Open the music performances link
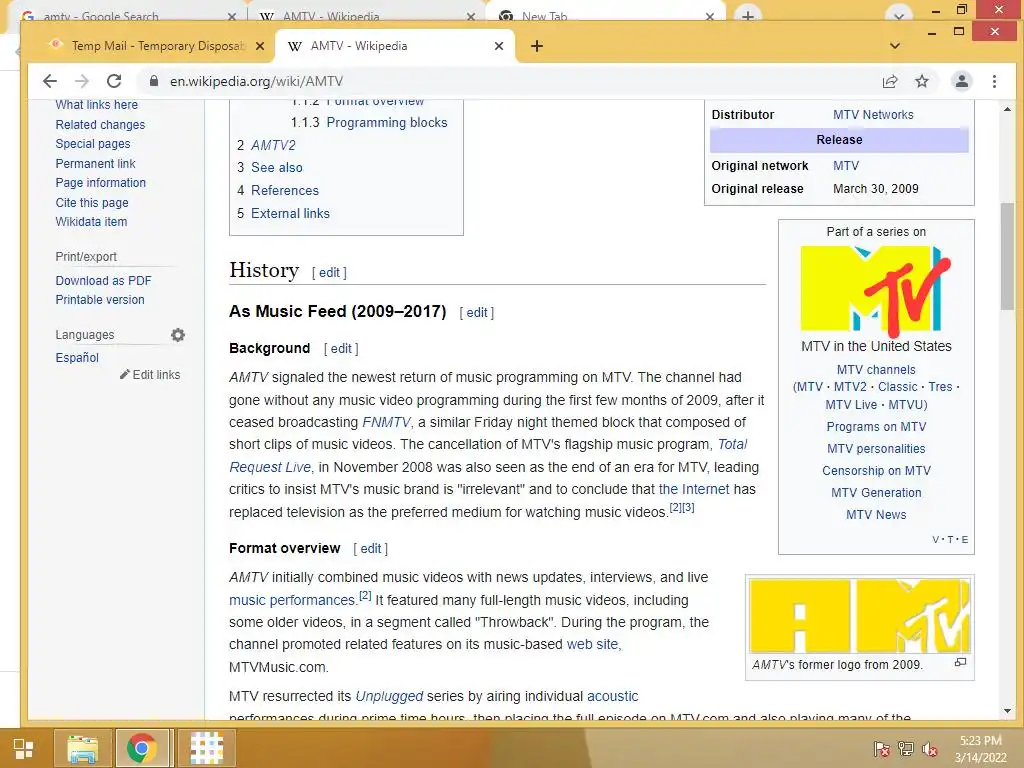The width and height of the screenshot is (1024, 768). pyautogui.click(x=292, y=600)
